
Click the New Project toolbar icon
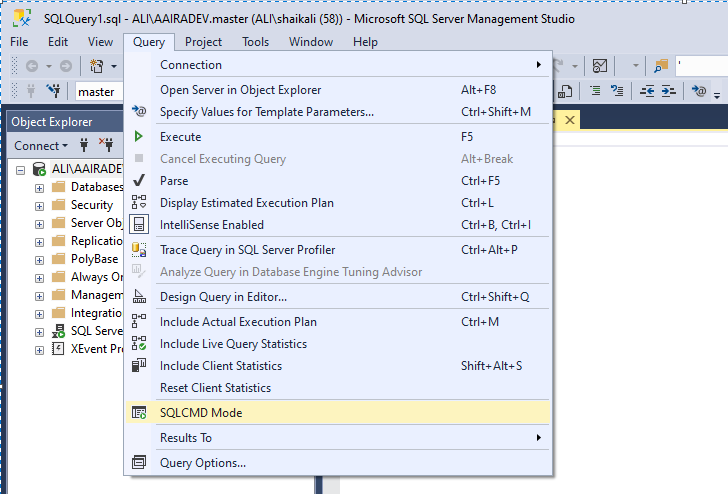pos(97,66)
